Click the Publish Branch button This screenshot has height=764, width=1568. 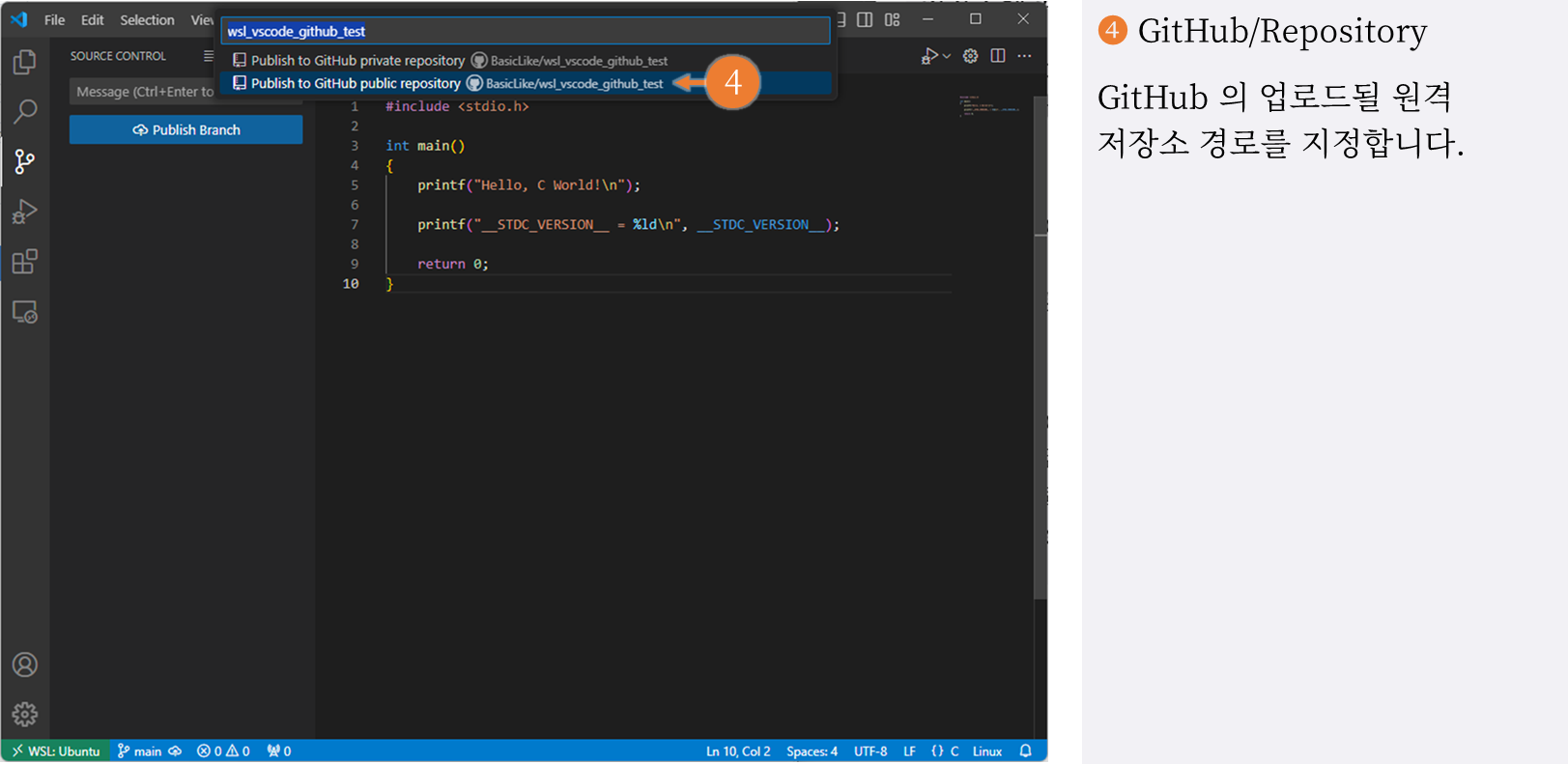186,129
